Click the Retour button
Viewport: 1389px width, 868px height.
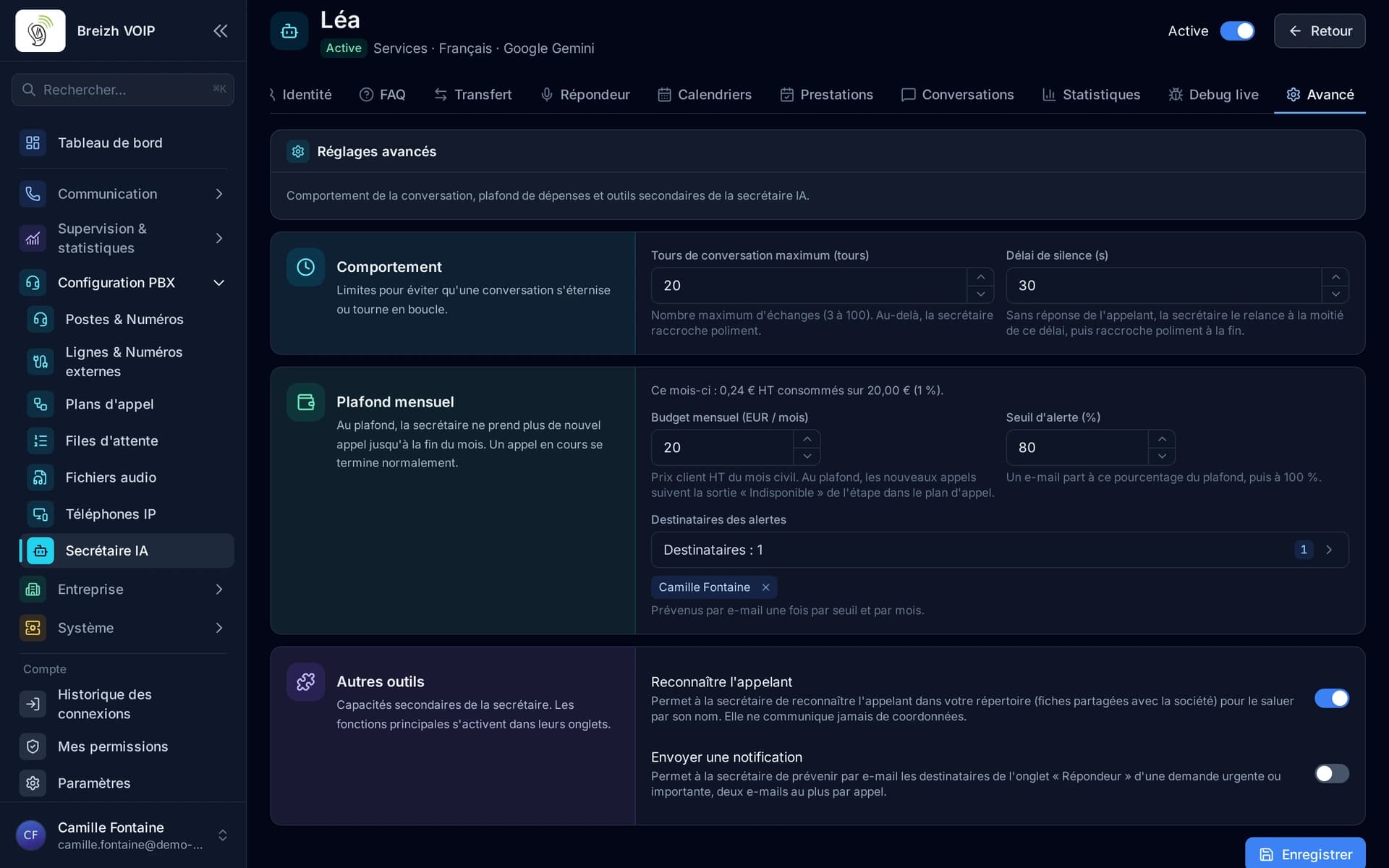point(1320,31)
